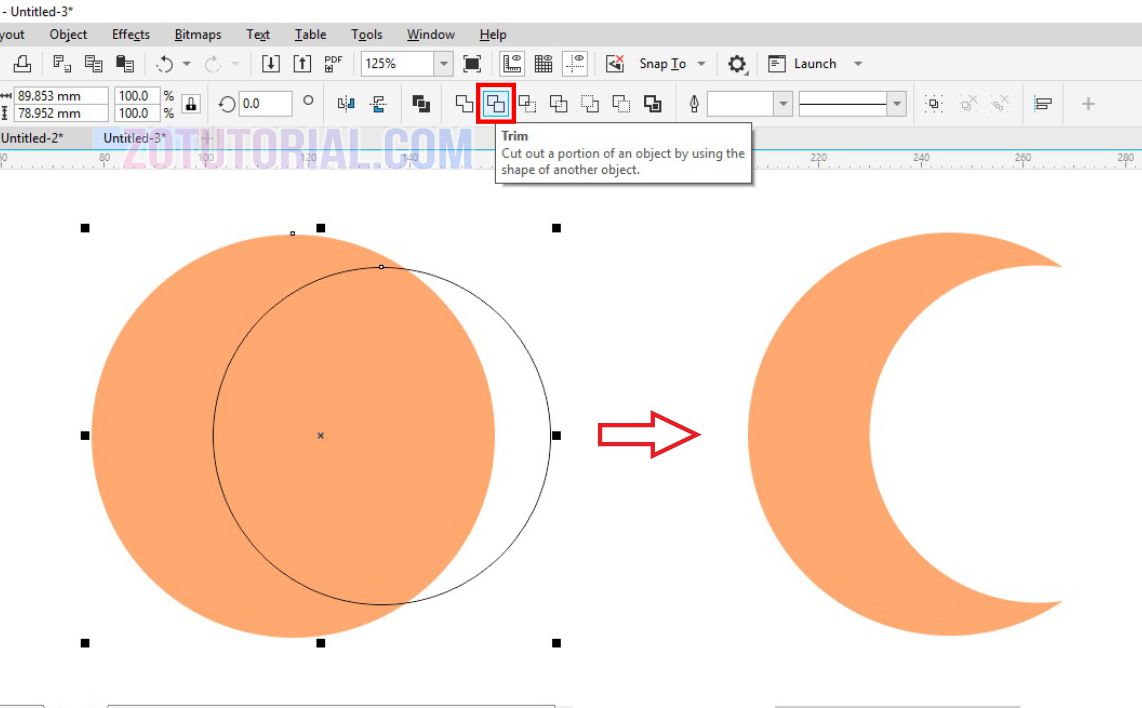Undo the last action
This screenshot has width=1142, height=708.
tap(165, 64)
